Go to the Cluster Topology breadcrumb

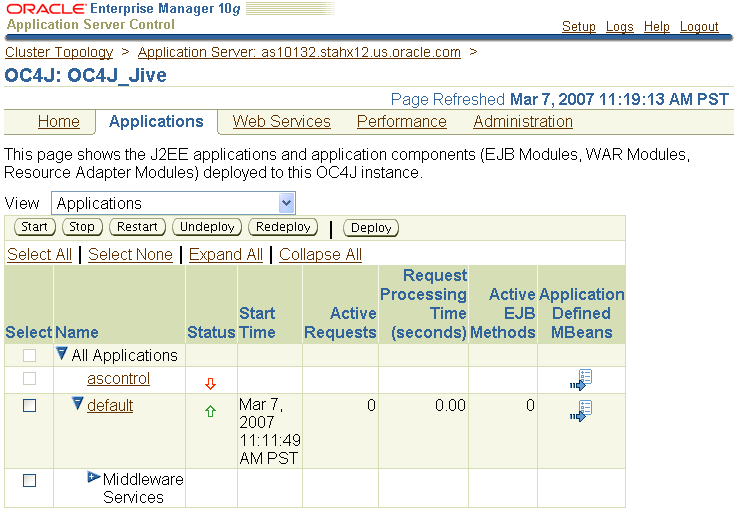[x=59, y=52]
